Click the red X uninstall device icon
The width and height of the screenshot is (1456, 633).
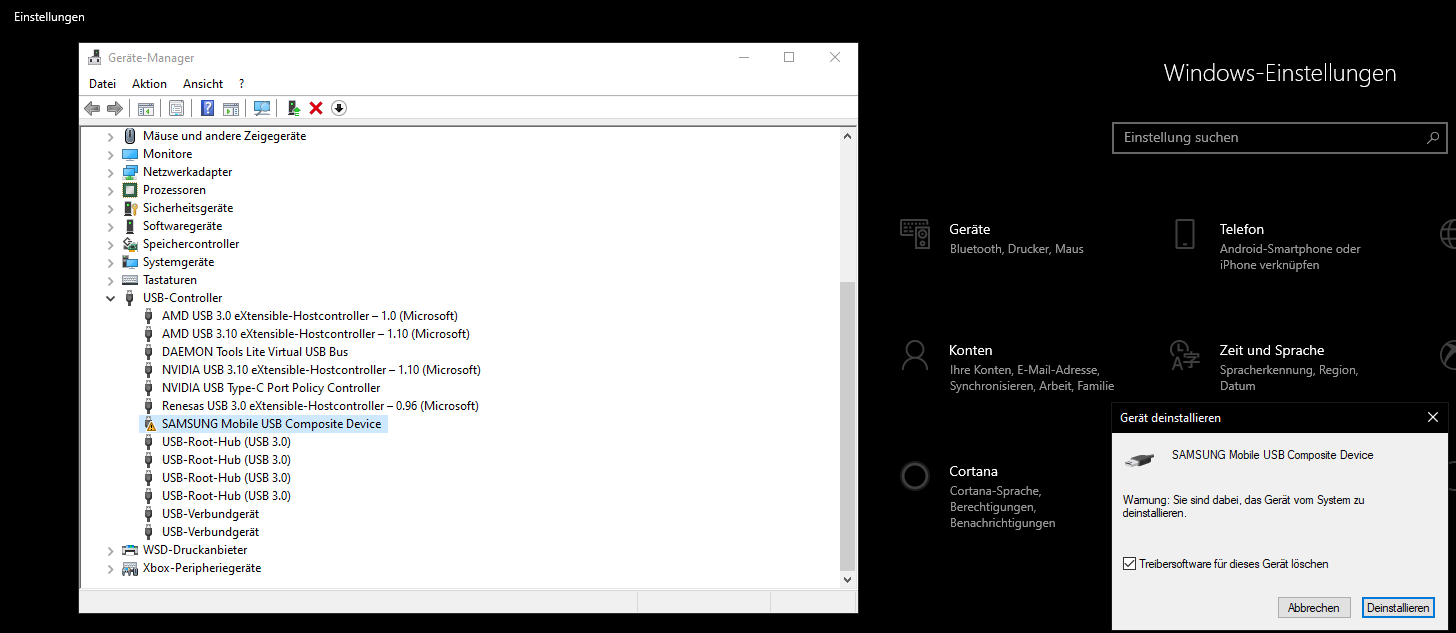click(316, 108)
